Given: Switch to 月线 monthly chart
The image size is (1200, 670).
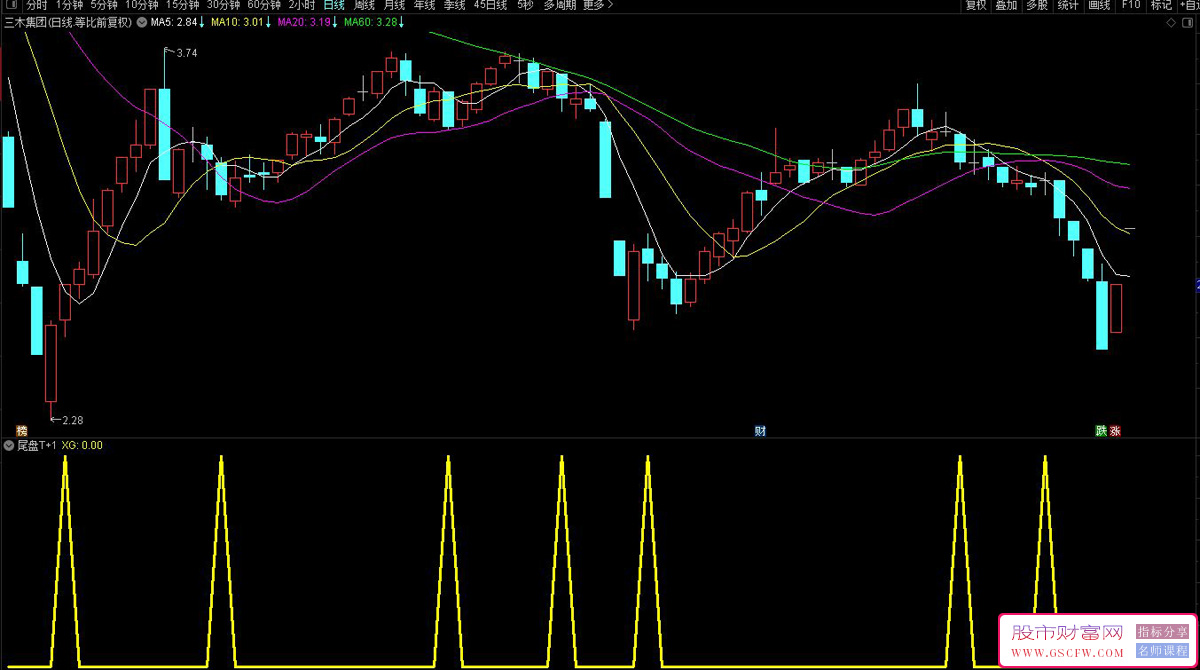Looking at the screenshot, I should click(394, 5).
